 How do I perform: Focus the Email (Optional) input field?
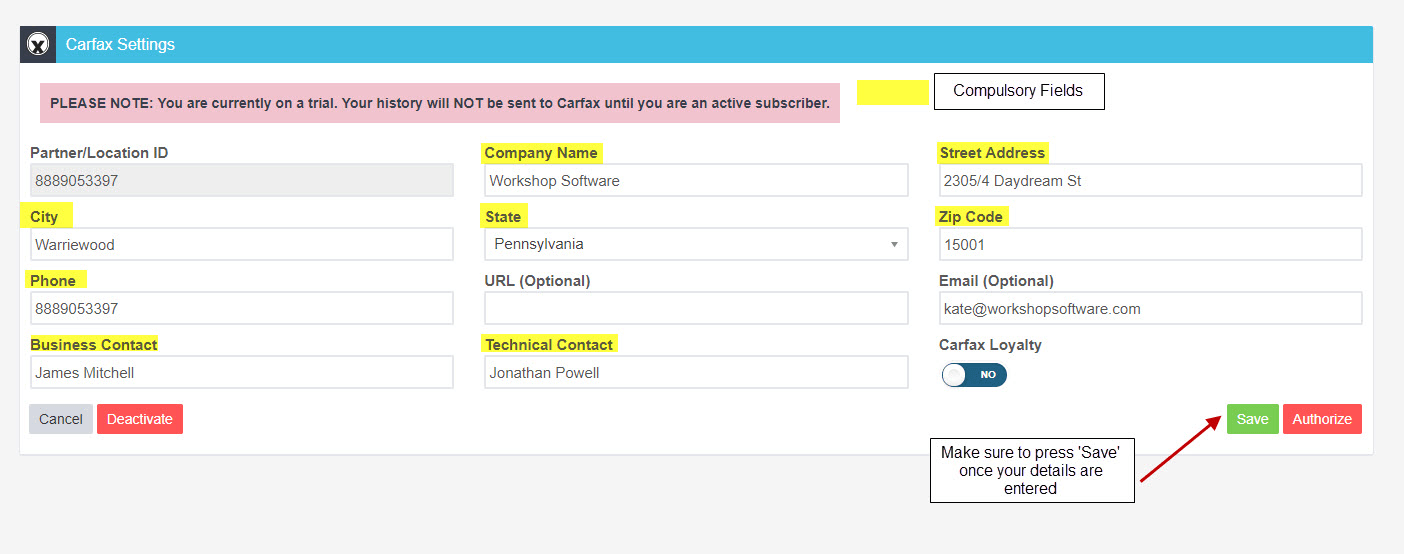1150,308
